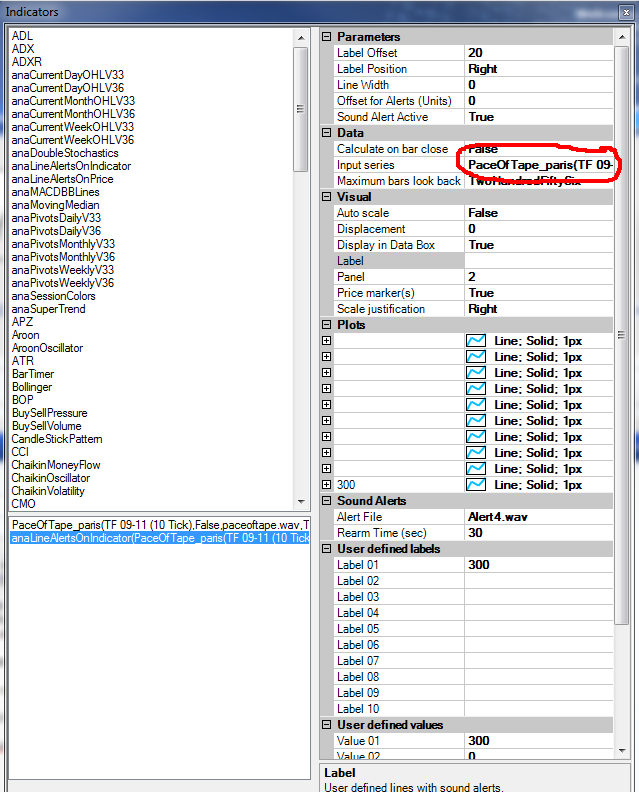The image size is (639, 792).
Task: Edit Alert File value Alert4.wav
Action: pyautogui.click(x=538, y=517)
